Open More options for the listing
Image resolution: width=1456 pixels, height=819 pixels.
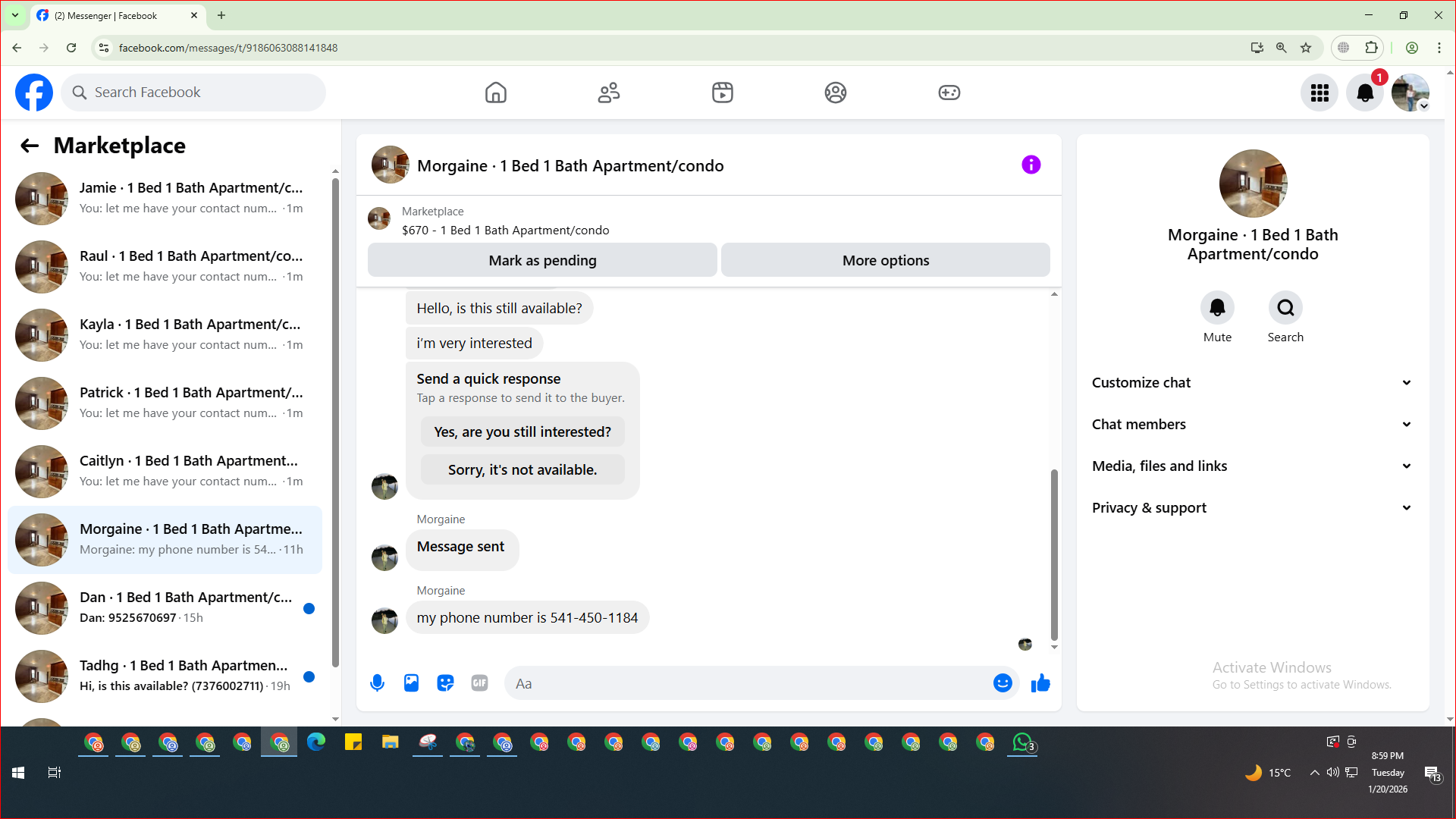(886, 260)
